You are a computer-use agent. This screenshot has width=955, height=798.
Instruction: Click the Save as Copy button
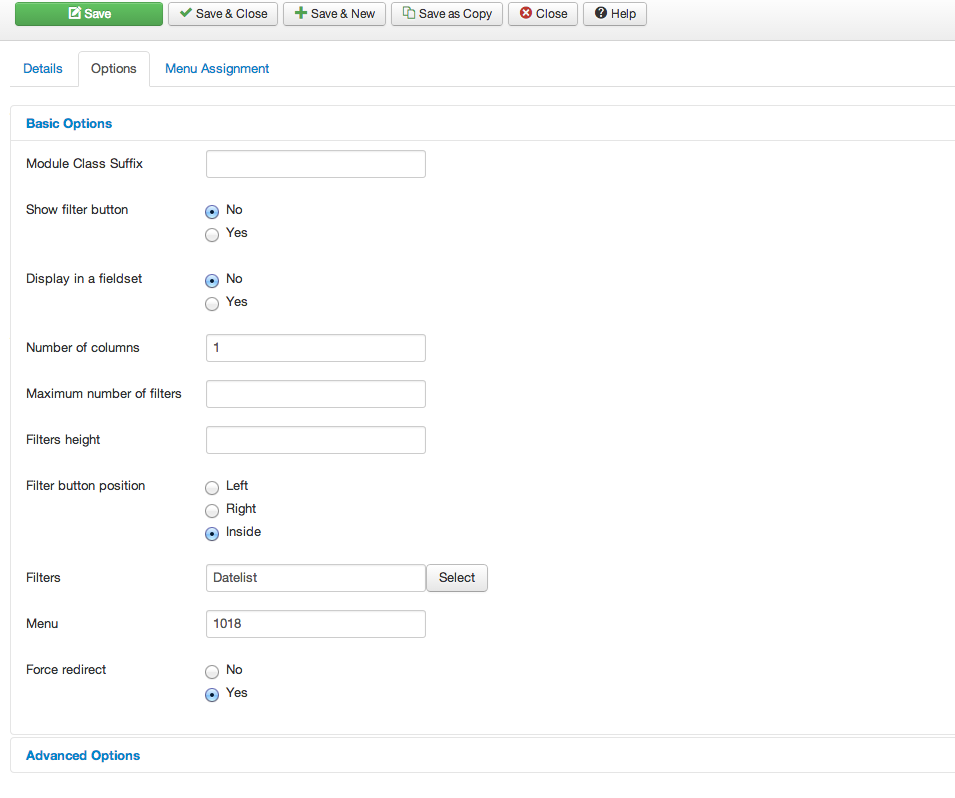tap(447, 14)
